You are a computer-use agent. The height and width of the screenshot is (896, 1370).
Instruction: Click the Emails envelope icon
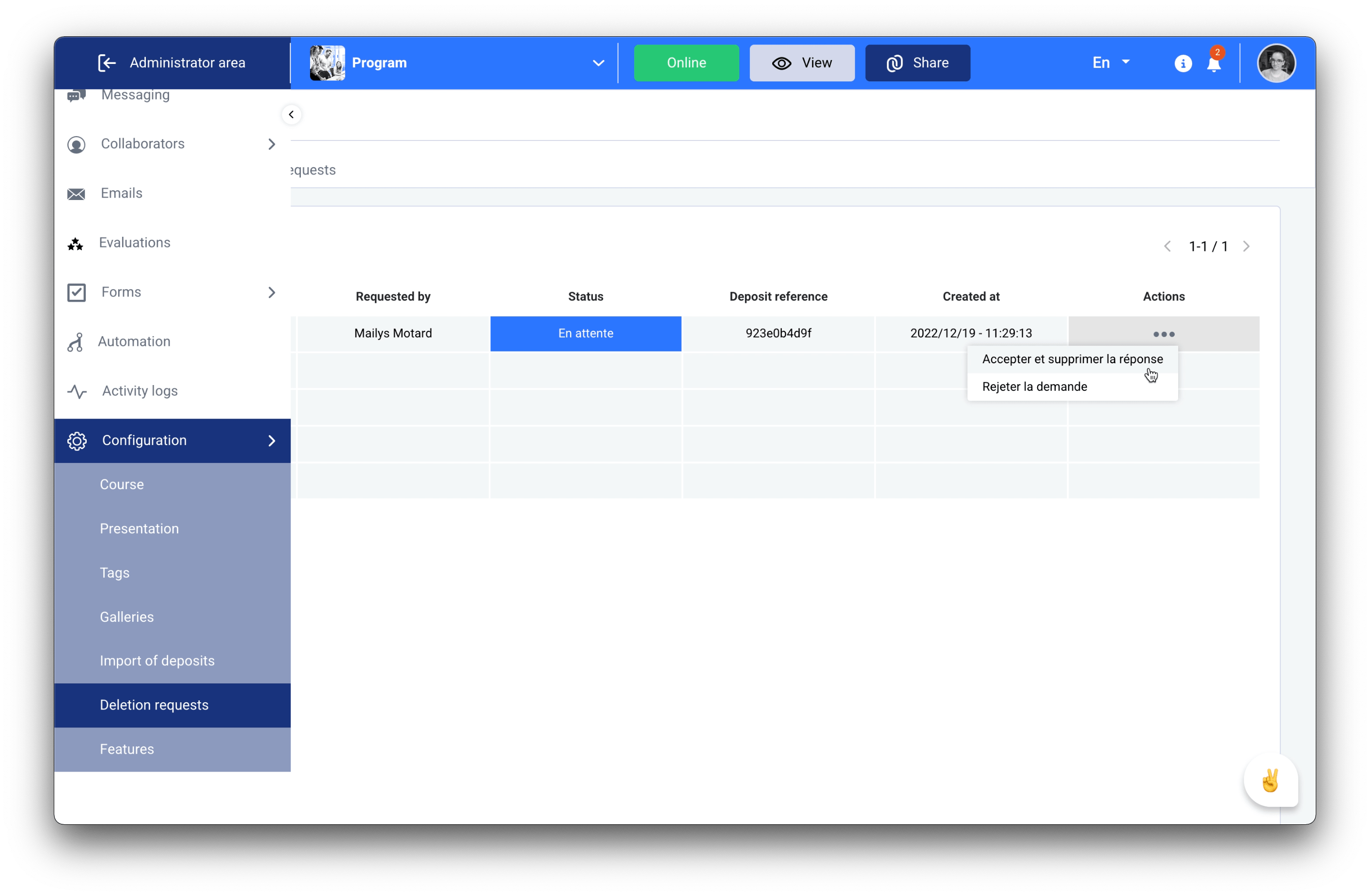tap(76, 194)
